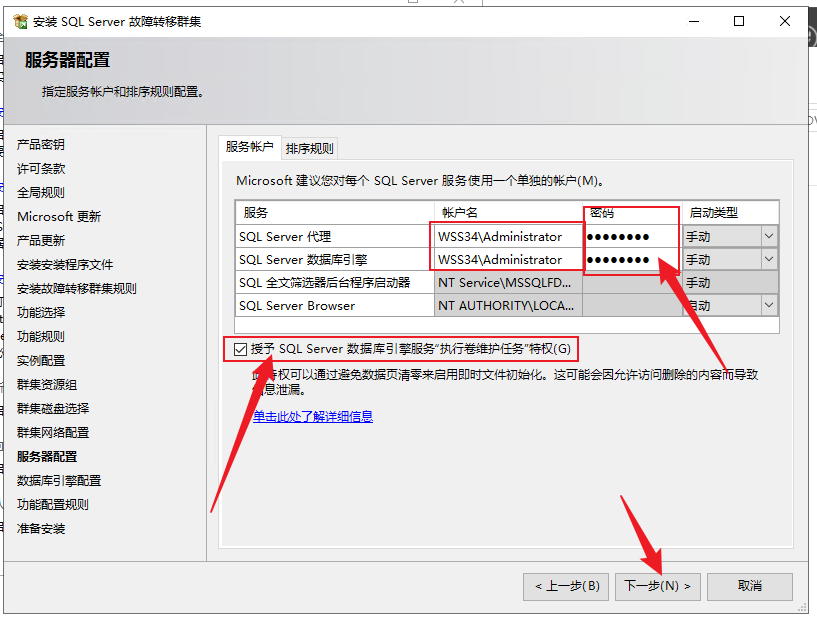Click the SQL Server installer title icon
This screenshot has width=817, height=618.
pyautogui.click(x=20, y=21)
